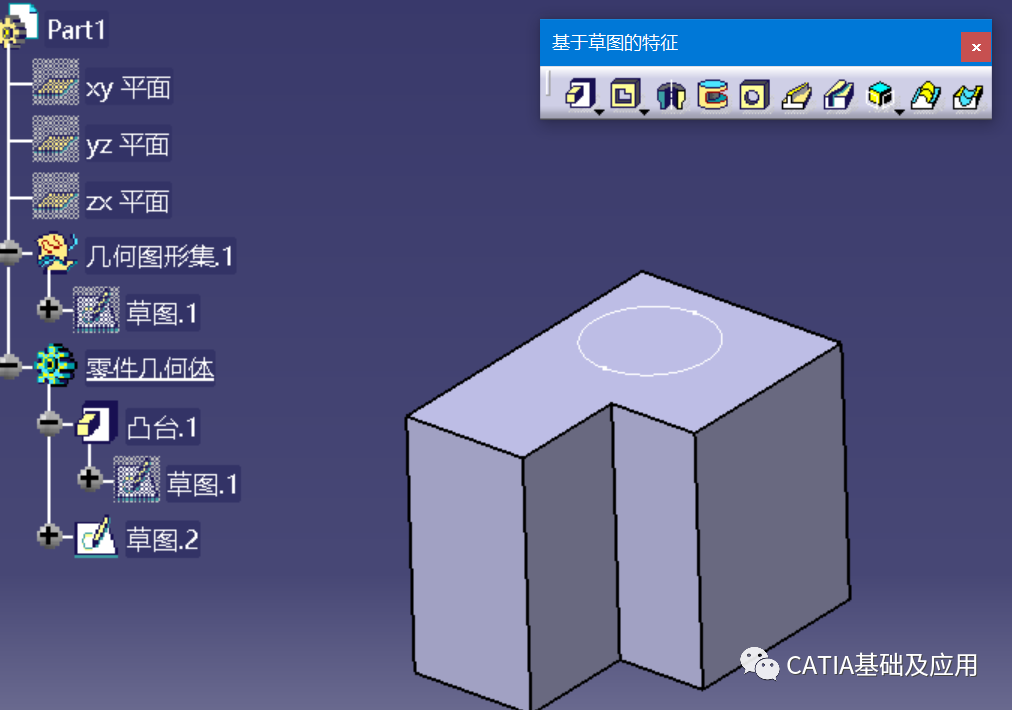The image size is (1012, 710).
Task: Select the Groove tool icon
Action: (713, 95)
